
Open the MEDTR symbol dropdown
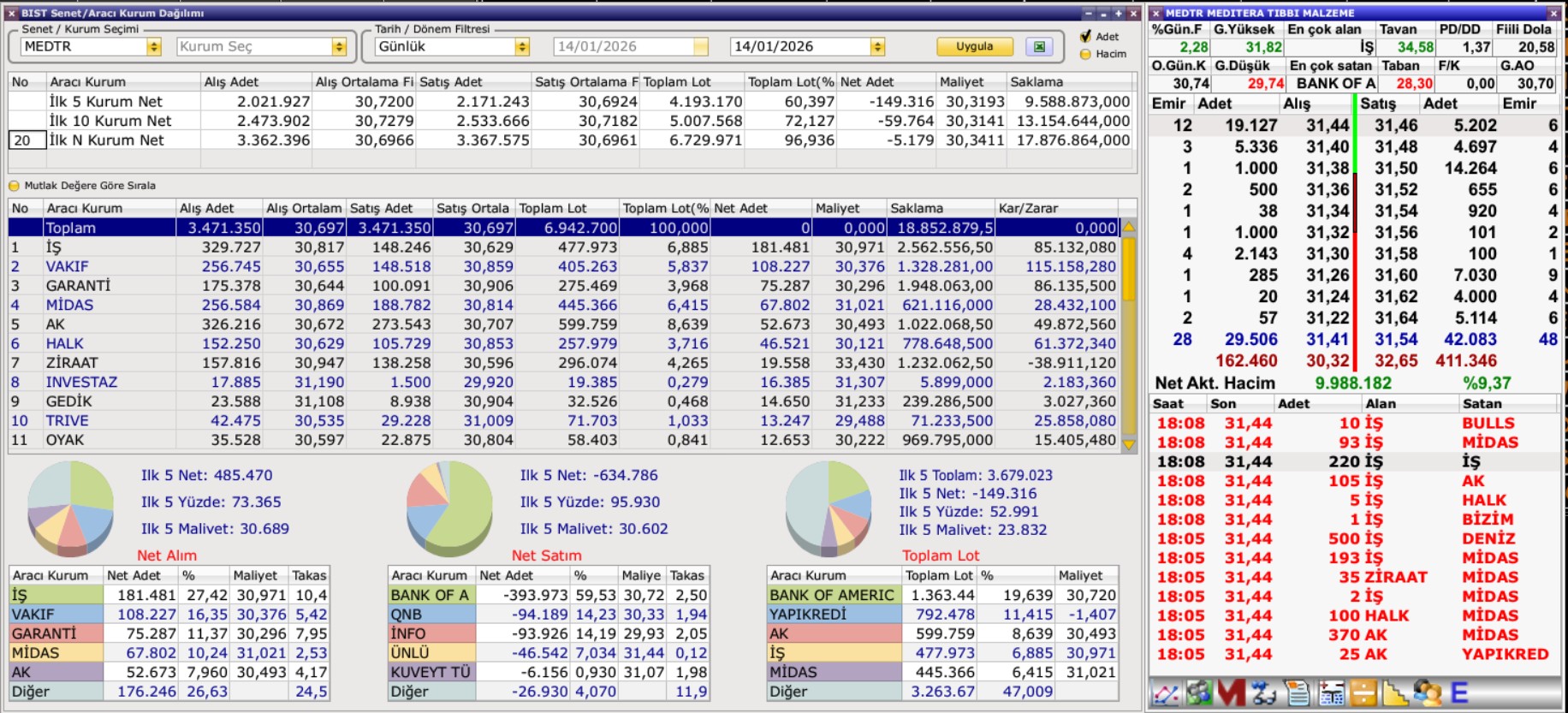click(x=154, y=47)
